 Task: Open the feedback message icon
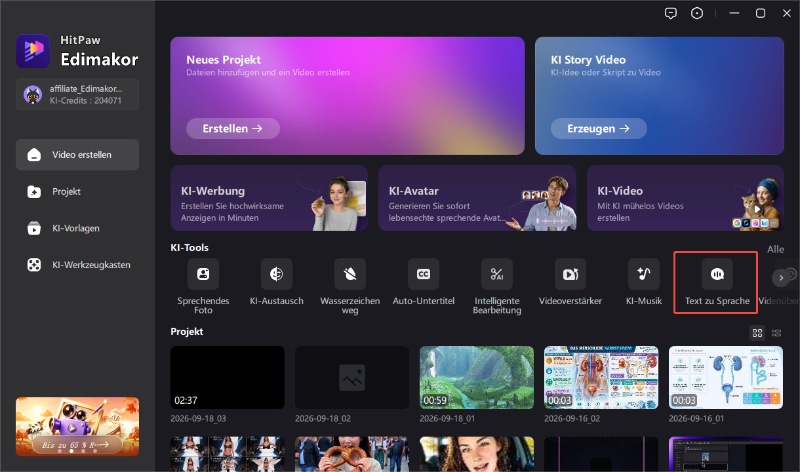point(670,13)
